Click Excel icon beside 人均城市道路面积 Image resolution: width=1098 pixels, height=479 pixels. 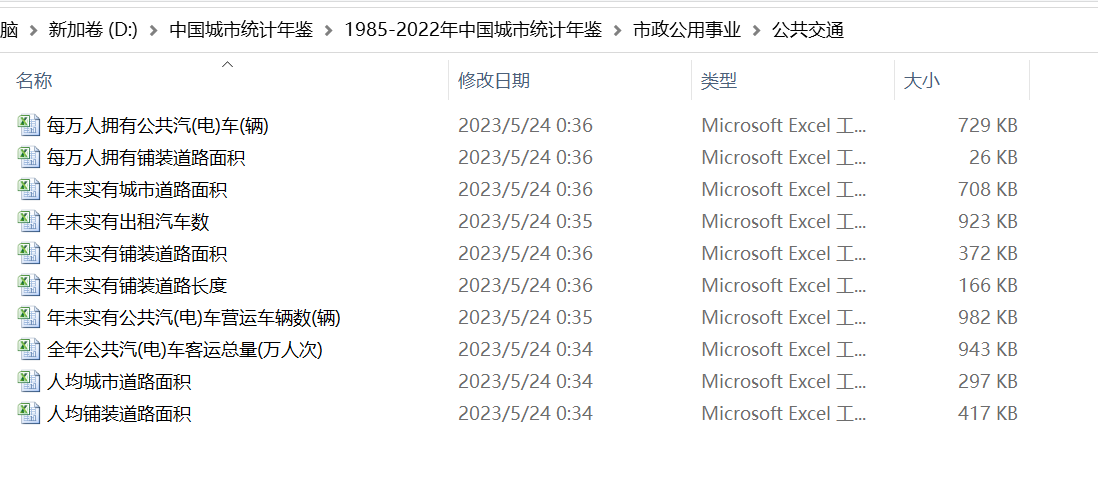tap(28, 381)
